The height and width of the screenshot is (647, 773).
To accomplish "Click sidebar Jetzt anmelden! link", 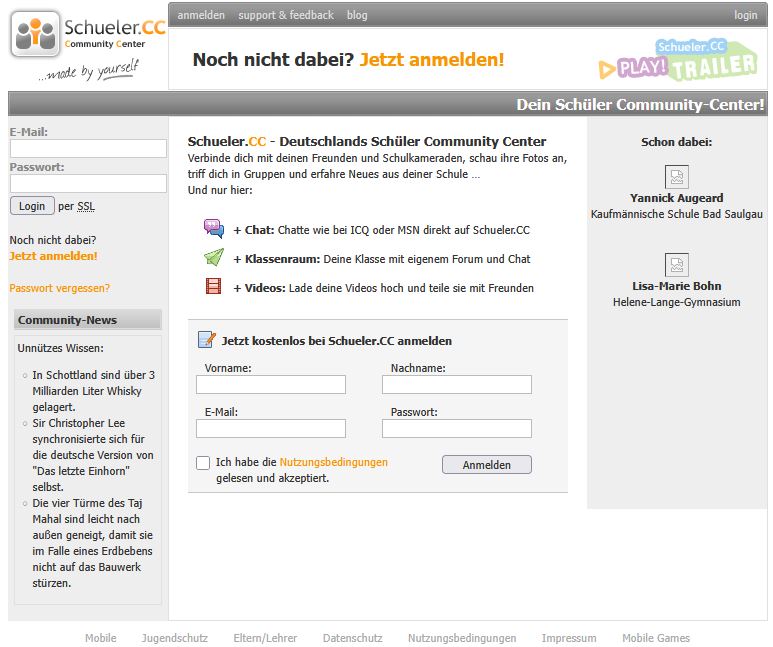I will click(x=53, y=256).
